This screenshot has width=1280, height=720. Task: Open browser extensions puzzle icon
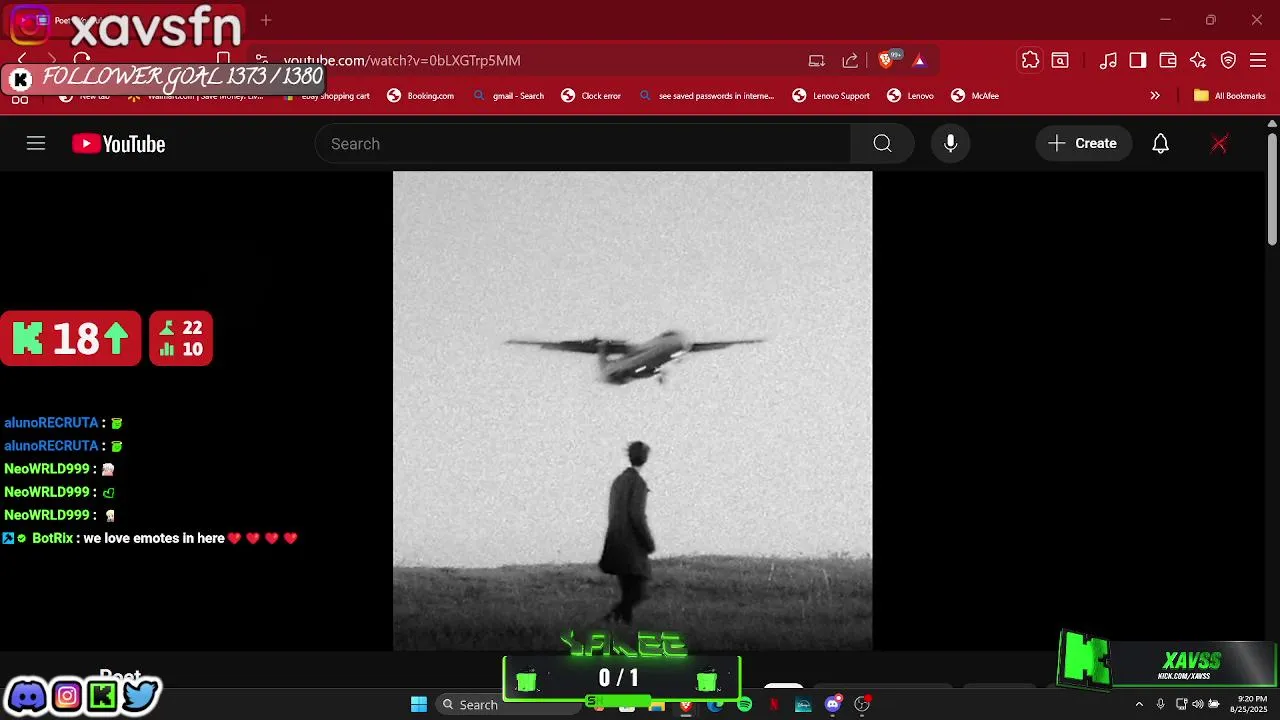[1030, 61]
